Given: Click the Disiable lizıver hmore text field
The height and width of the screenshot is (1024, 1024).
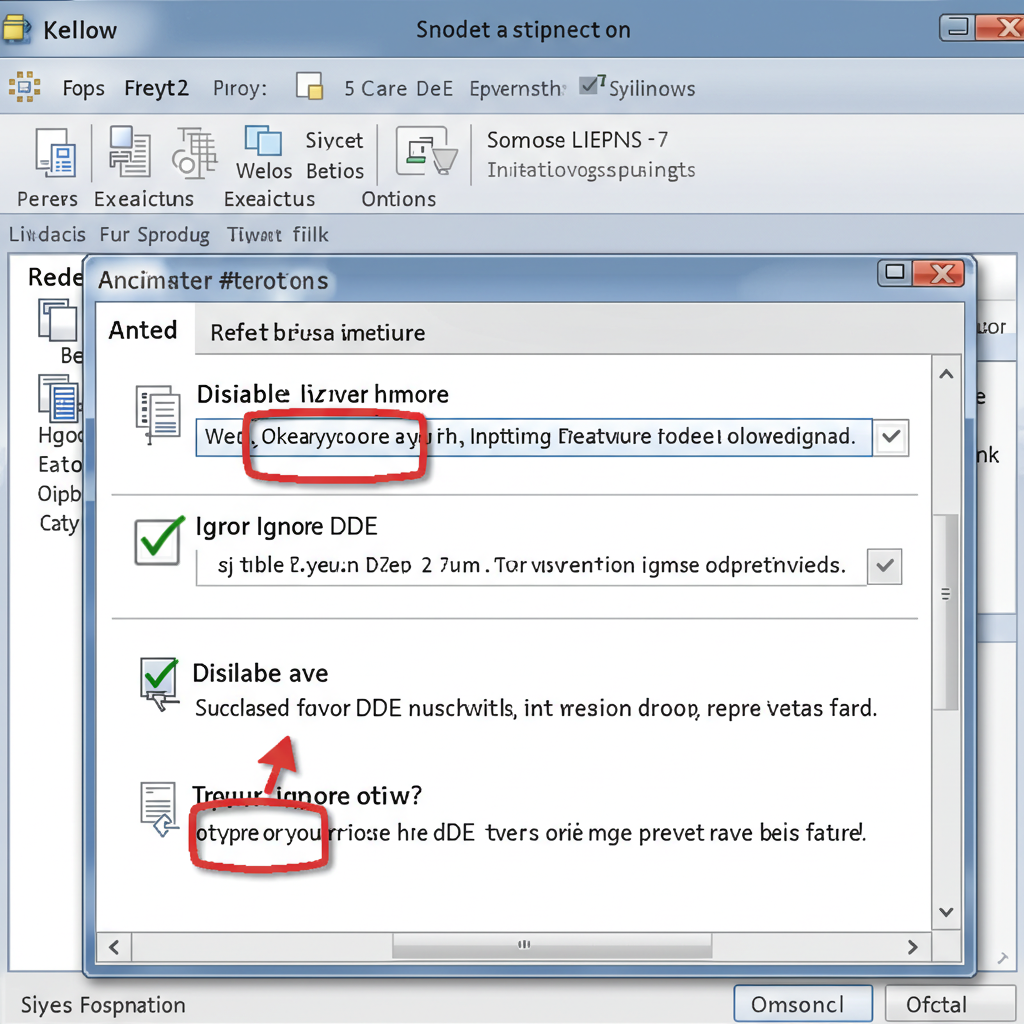Looking at the screenshot, I should (x=534, y=437).
